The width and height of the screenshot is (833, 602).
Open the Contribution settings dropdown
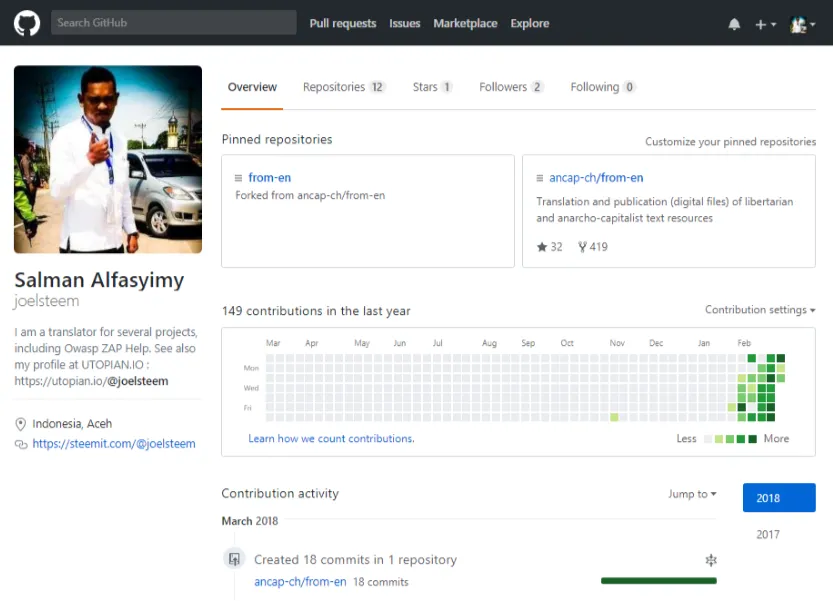760,310
